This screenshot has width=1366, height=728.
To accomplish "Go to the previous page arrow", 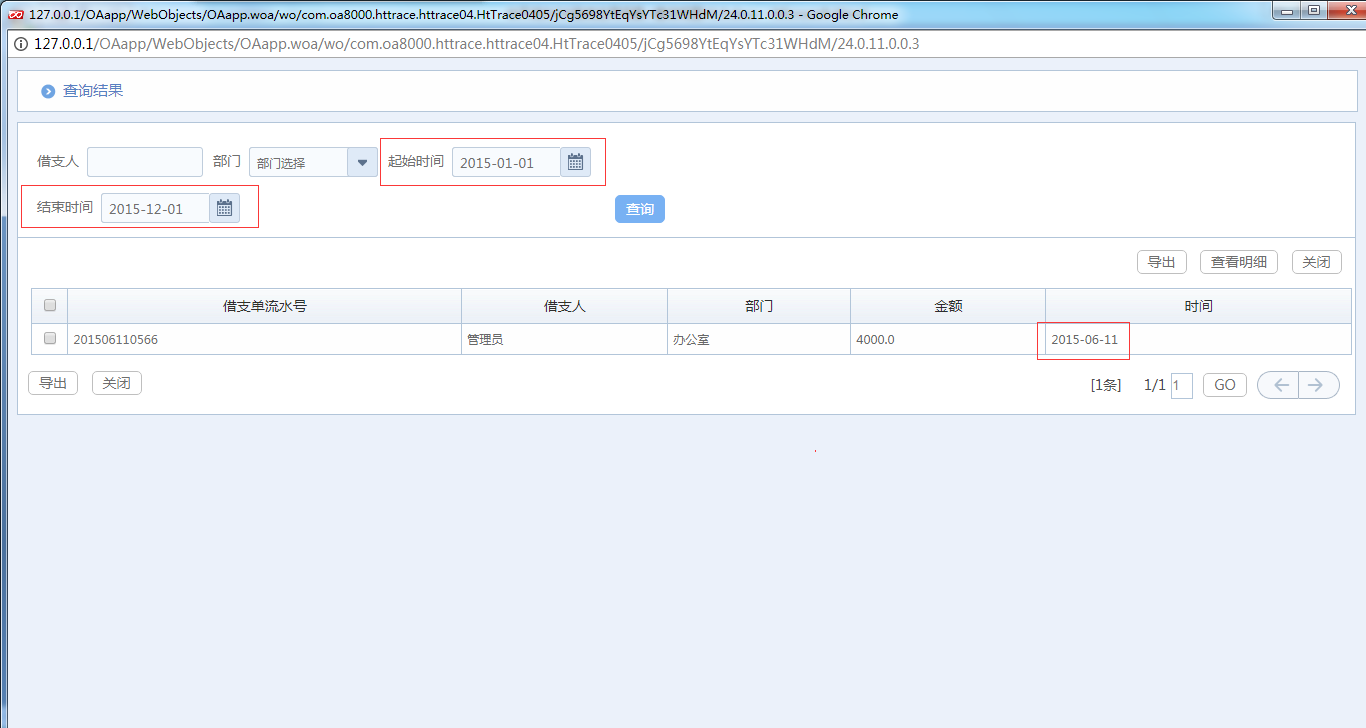I will pyautogui.click(x=1279, y=385).
